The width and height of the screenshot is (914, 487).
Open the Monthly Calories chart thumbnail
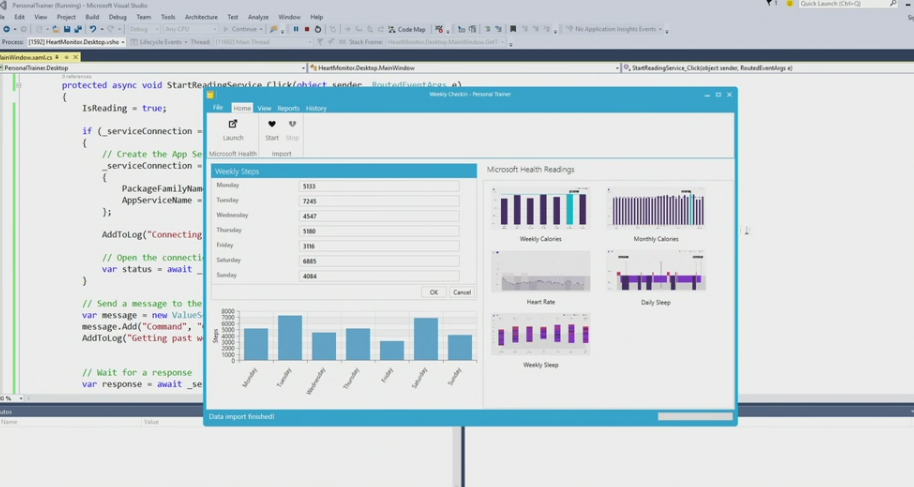pyautogui.click(x=656, y=208)
